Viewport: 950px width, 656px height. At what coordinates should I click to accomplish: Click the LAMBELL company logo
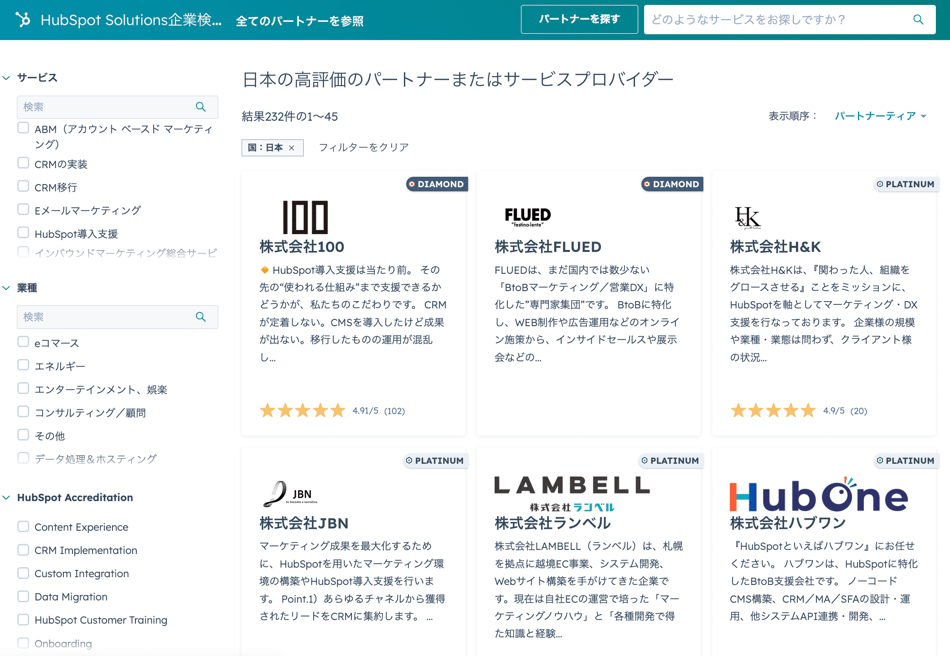coord(572,494)
